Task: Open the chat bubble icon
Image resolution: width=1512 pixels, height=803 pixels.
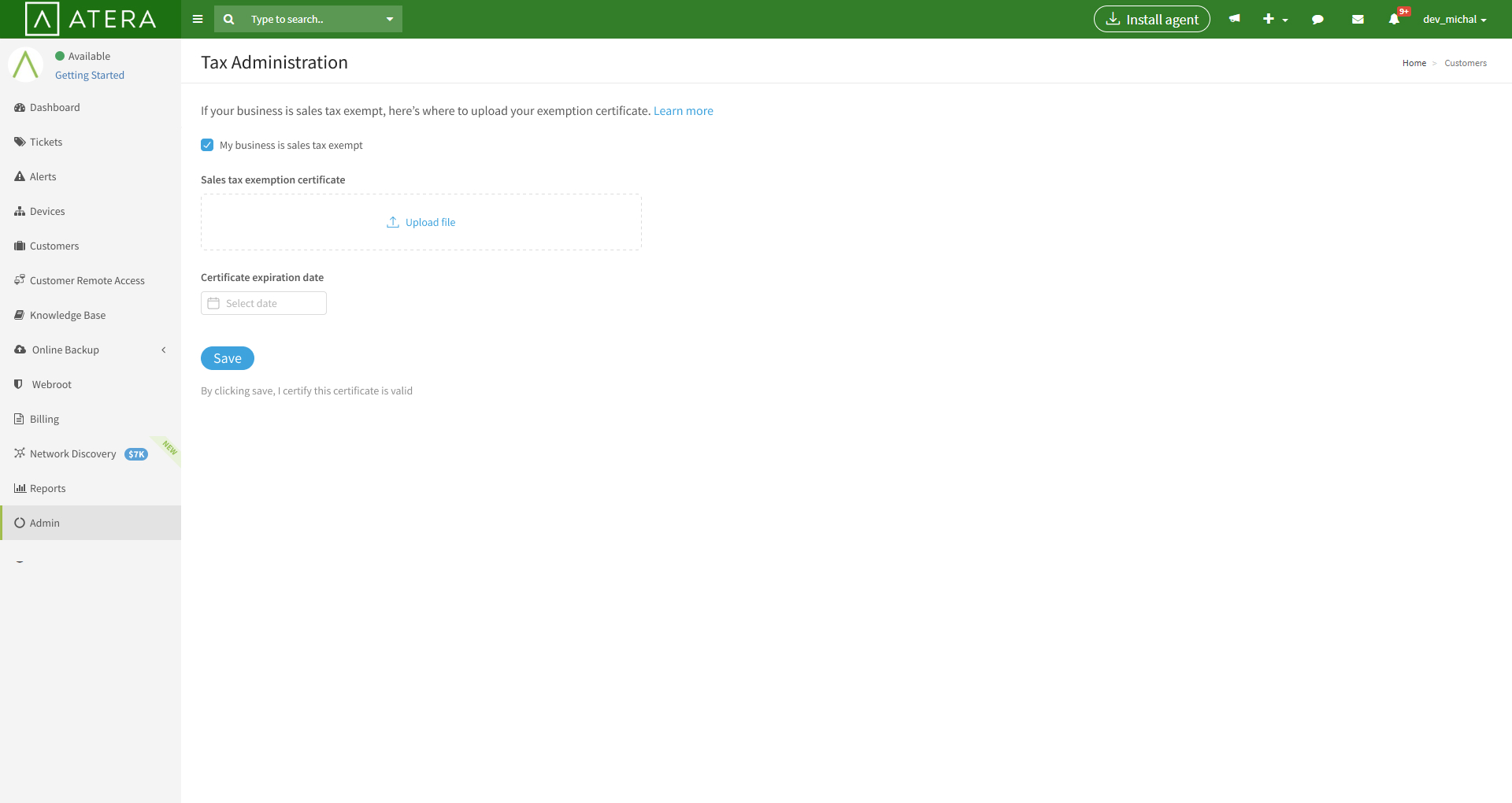Action: (x=1317, y=19)
